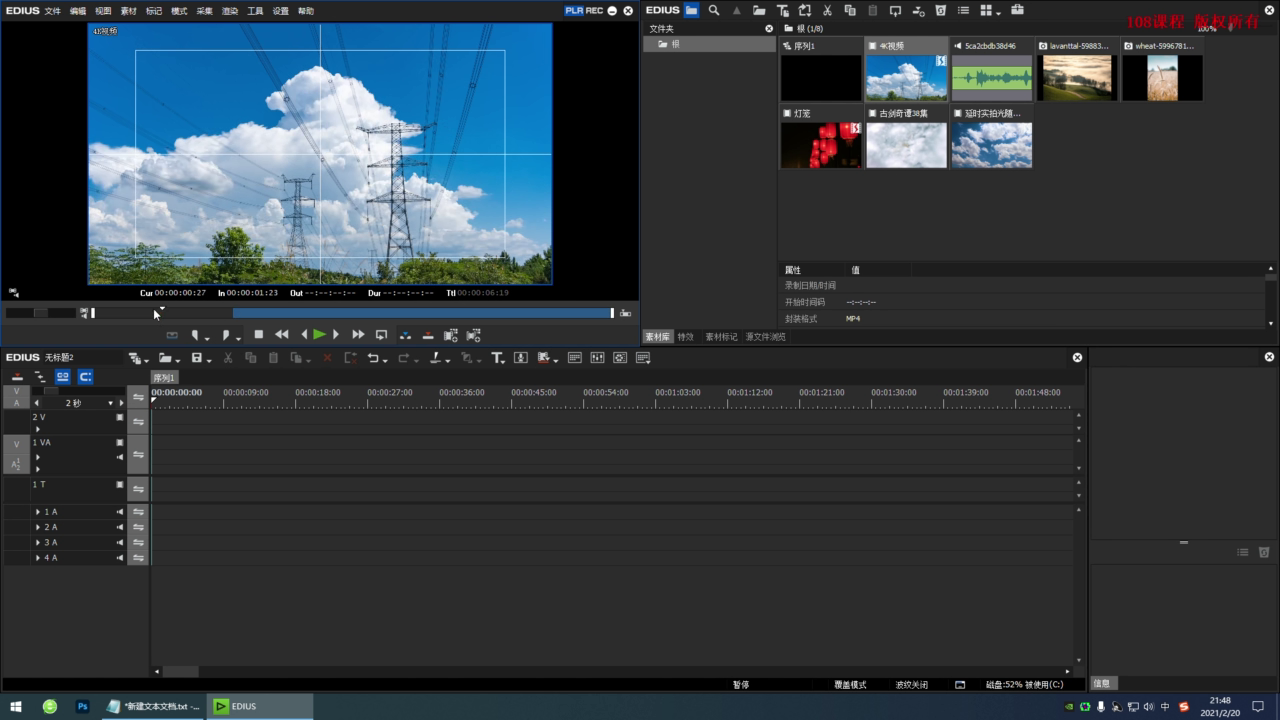Select the 4K视频 clip thumbnail
Screen dimensions: 1280x720
(906, 77)
